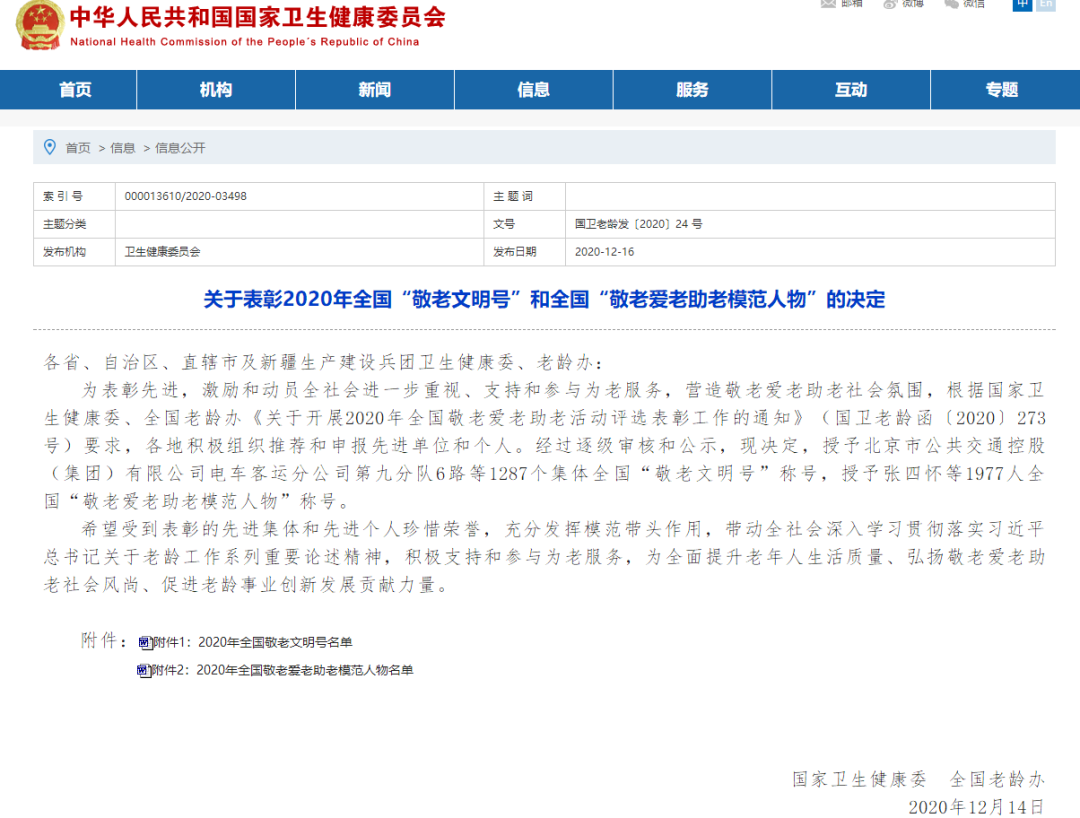Click the location pin icon in breadcrumb
This screenshot has width=1080, height=818.
pyautogui.click(x=50, y=147)
